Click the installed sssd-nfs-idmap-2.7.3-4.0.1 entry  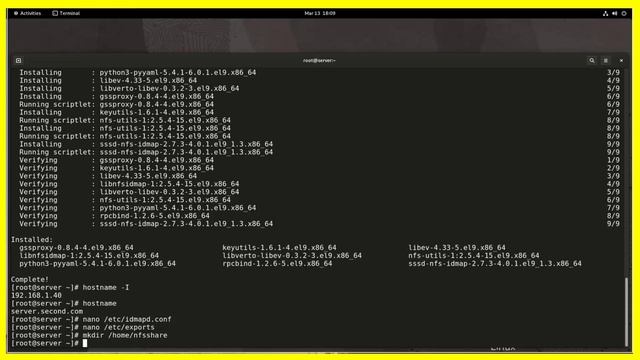[495, 264]
